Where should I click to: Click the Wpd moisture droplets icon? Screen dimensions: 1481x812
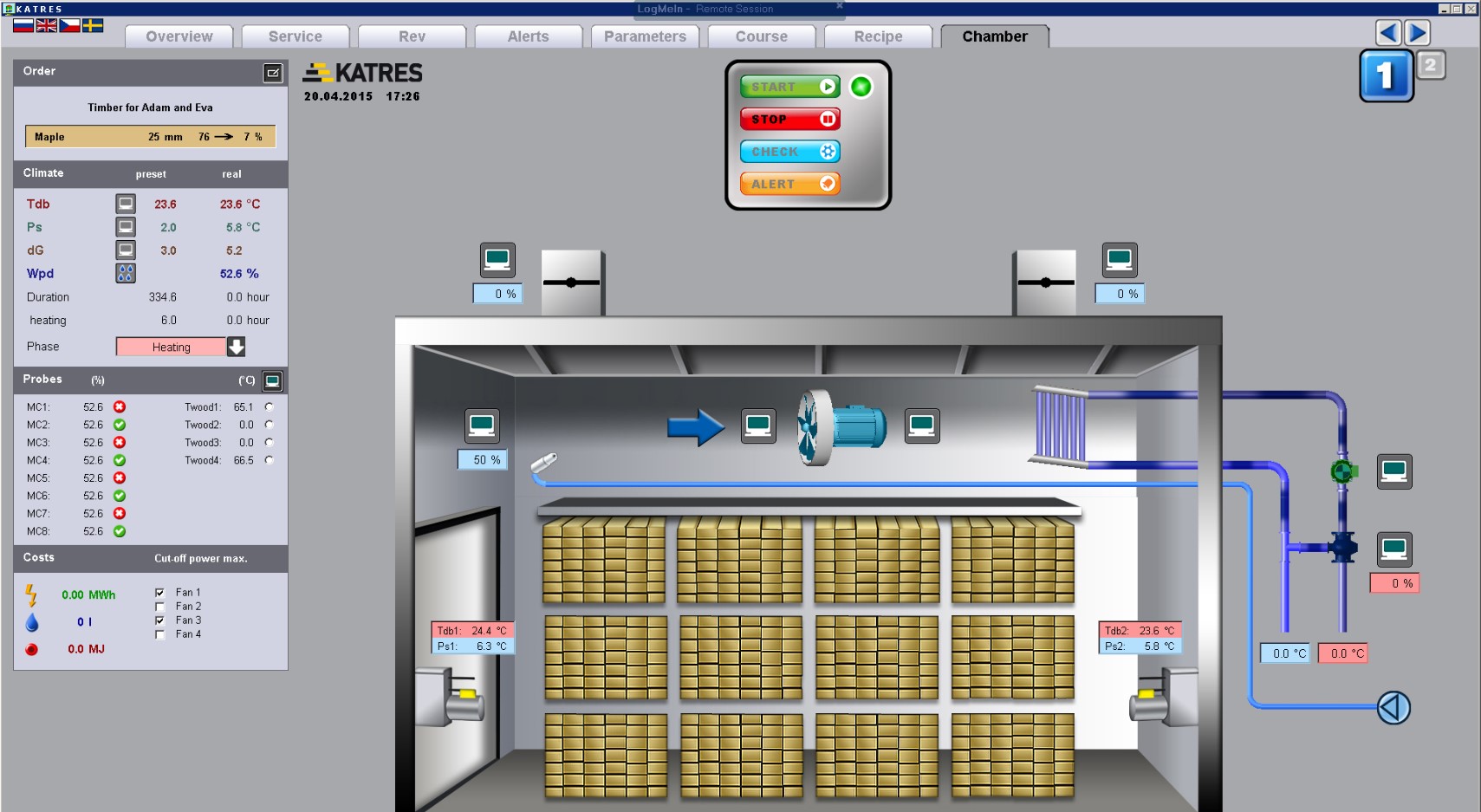coord(126,273)
